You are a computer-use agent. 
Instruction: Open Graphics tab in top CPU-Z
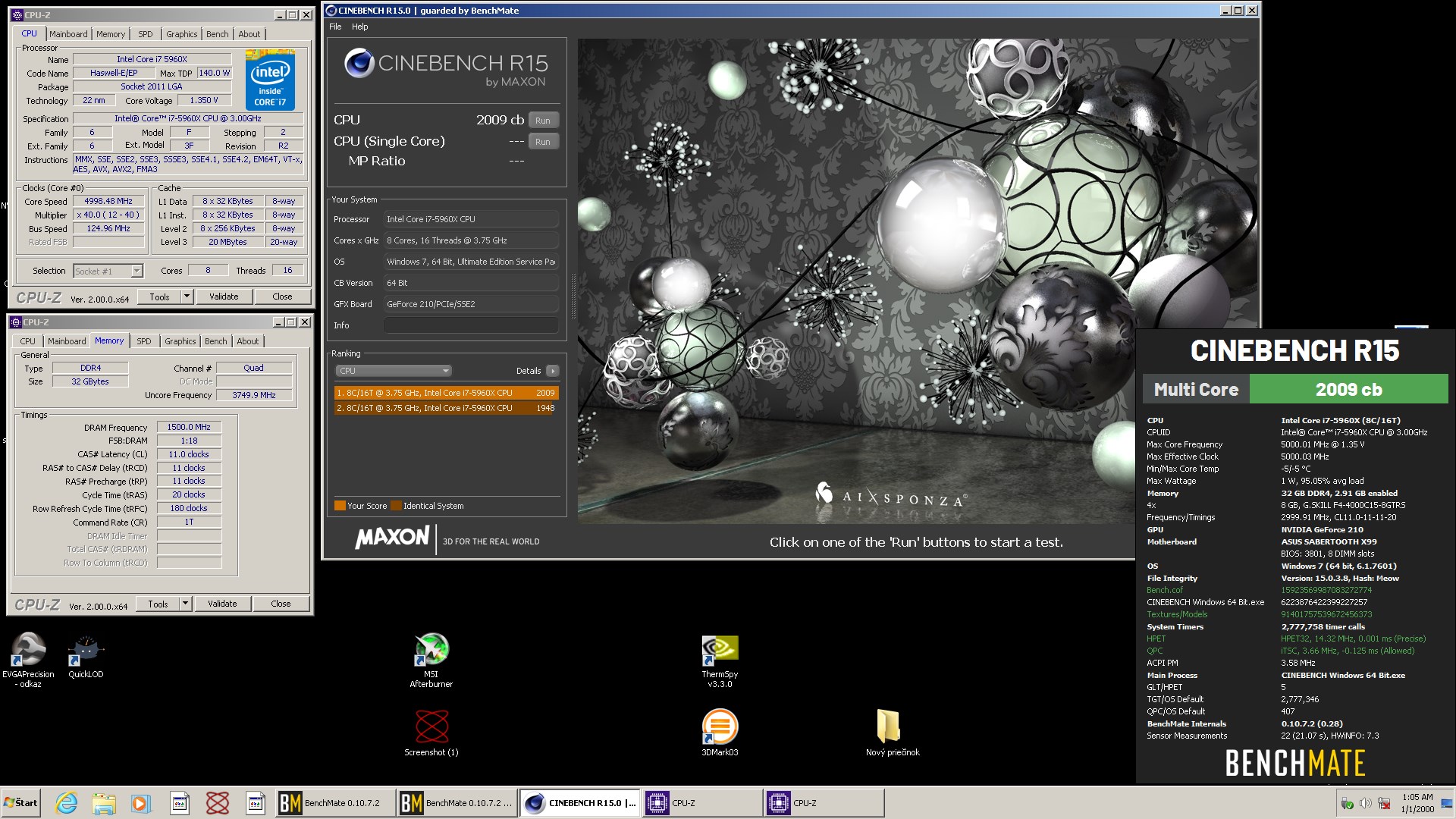pyautogui.click(x=181, y=34)
